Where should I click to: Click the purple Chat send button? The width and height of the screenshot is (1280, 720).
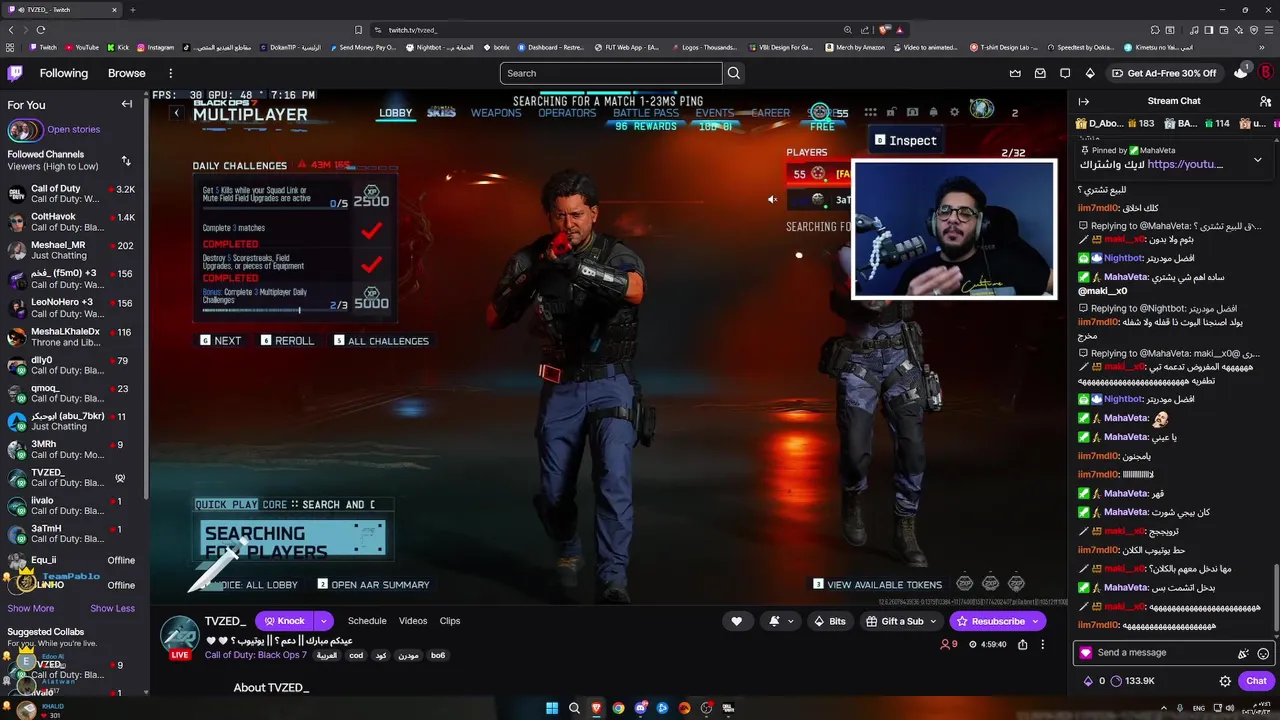click(x=1256, y=681)
